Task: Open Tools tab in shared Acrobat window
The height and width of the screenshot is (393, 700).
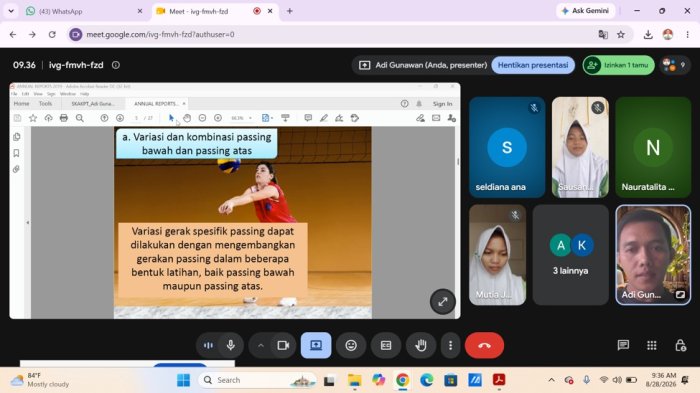Action: click(x=46, y=104)
